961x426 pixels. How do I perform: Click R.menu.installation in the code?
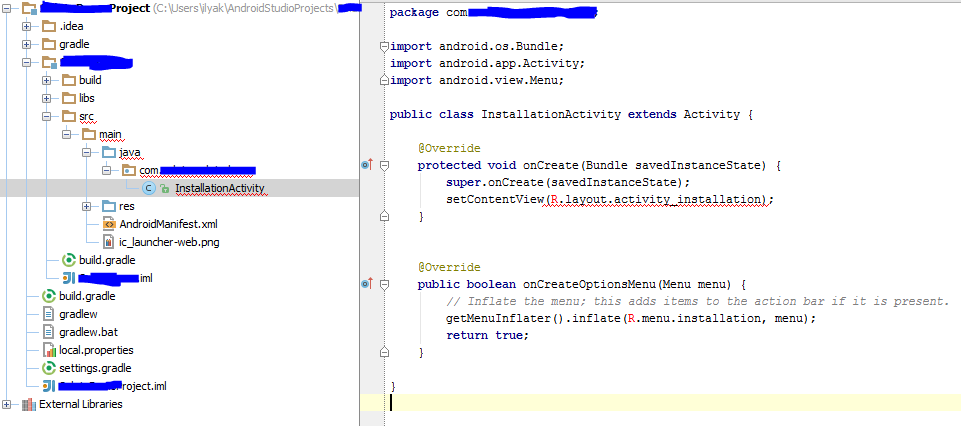coord(694,319)
